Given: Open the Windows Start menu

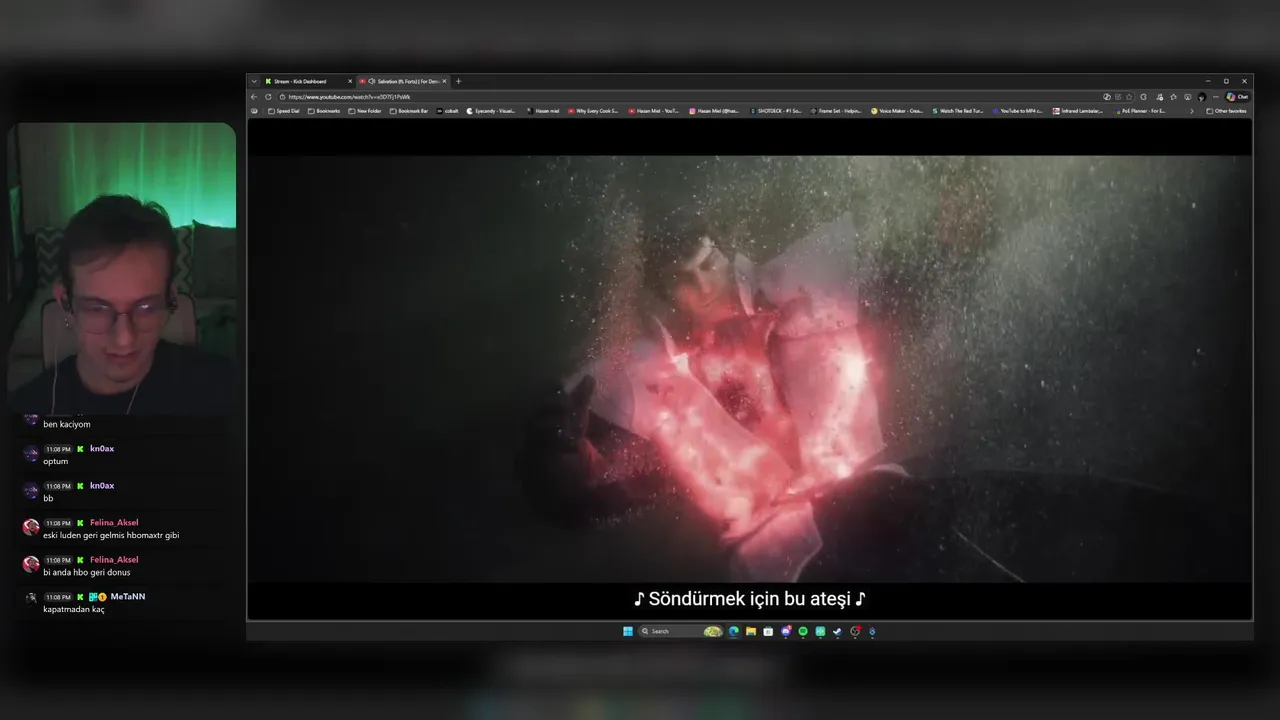Looking at the screenshot, I should 628,631.
